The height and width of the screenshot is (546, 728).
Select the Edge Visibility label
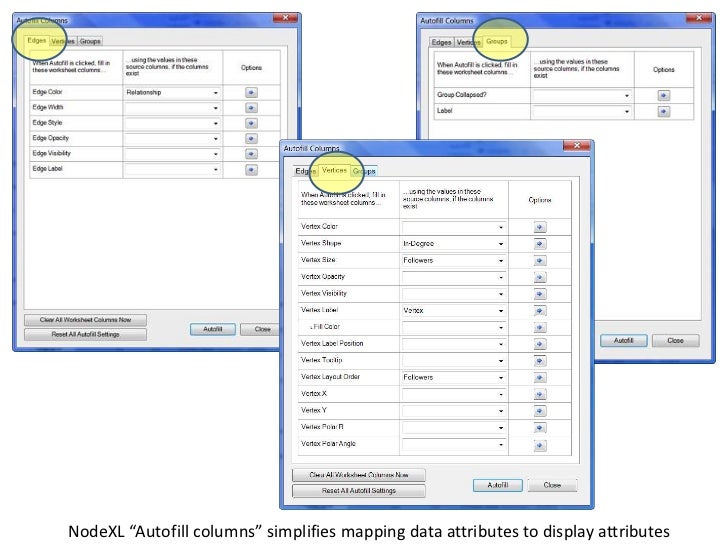(52, 153)
